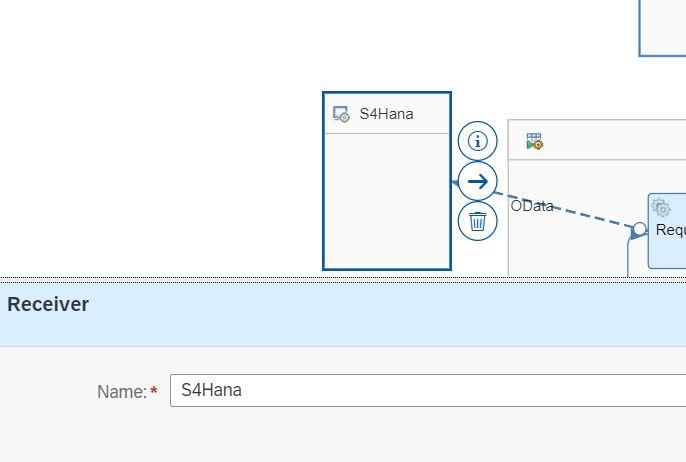This screenshot has width=686, height=462.
Task: Click into the Name field containing S4Hana
Action: pos(428,390)
